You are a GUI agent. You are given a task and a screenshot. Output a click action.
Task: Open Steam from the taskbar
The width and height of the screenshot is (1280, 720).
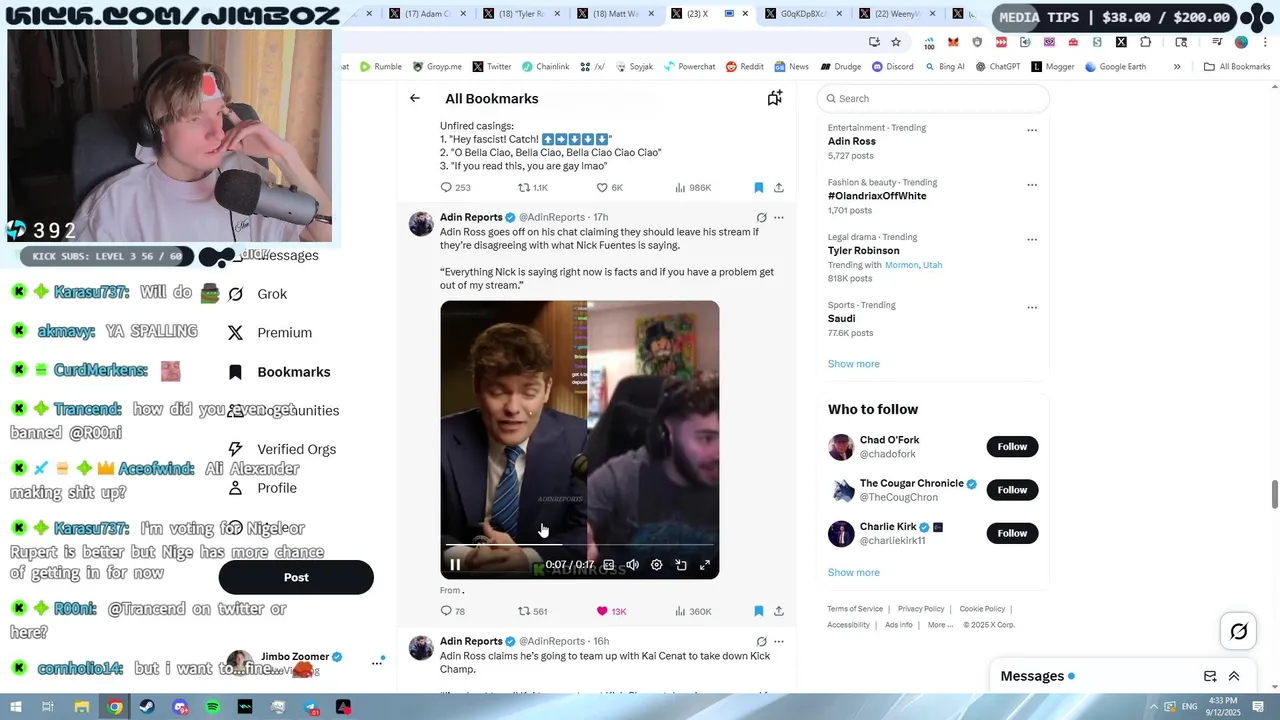[x=147, y=707]
